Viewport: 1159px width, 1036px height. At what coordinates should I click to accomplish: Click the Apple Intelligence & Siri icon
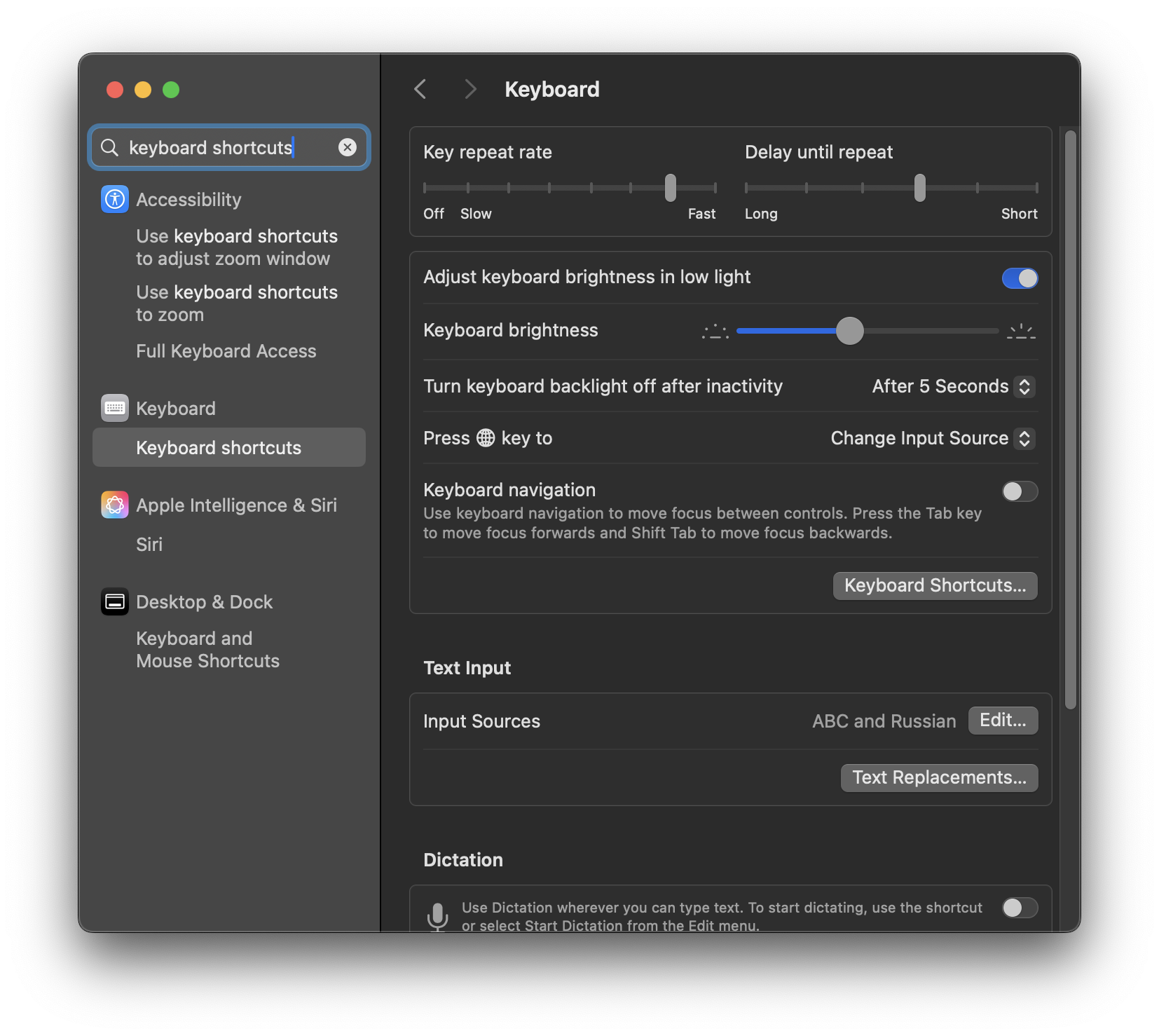pyautogui.click(x=115, y=505)
